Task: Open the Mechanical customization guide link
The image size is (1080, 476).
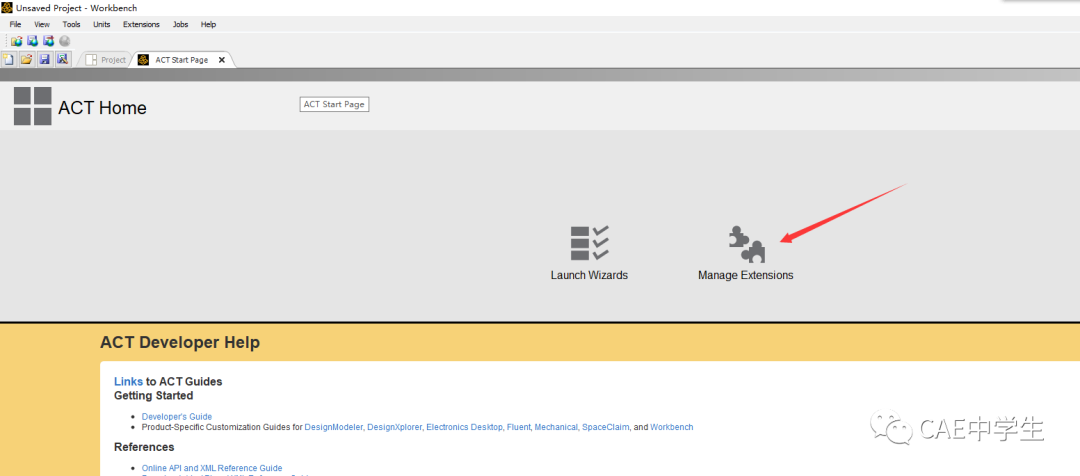Action: tap(556, 427)
